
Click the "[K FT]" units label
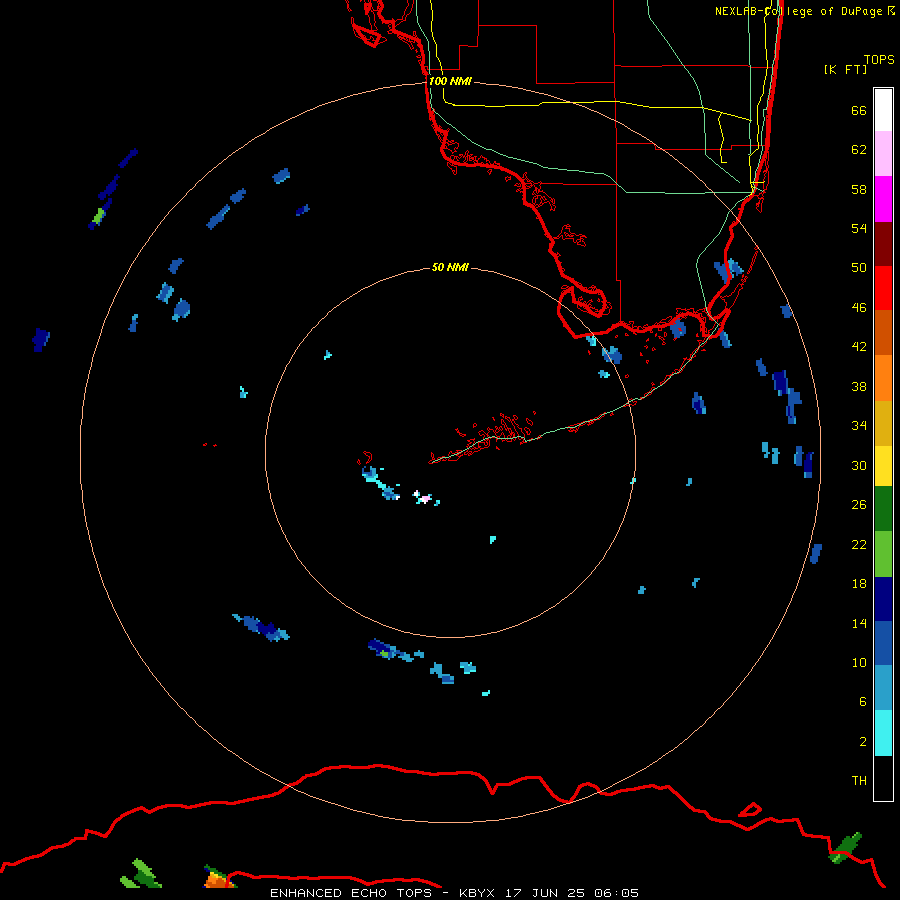click(x=845, y=70)
